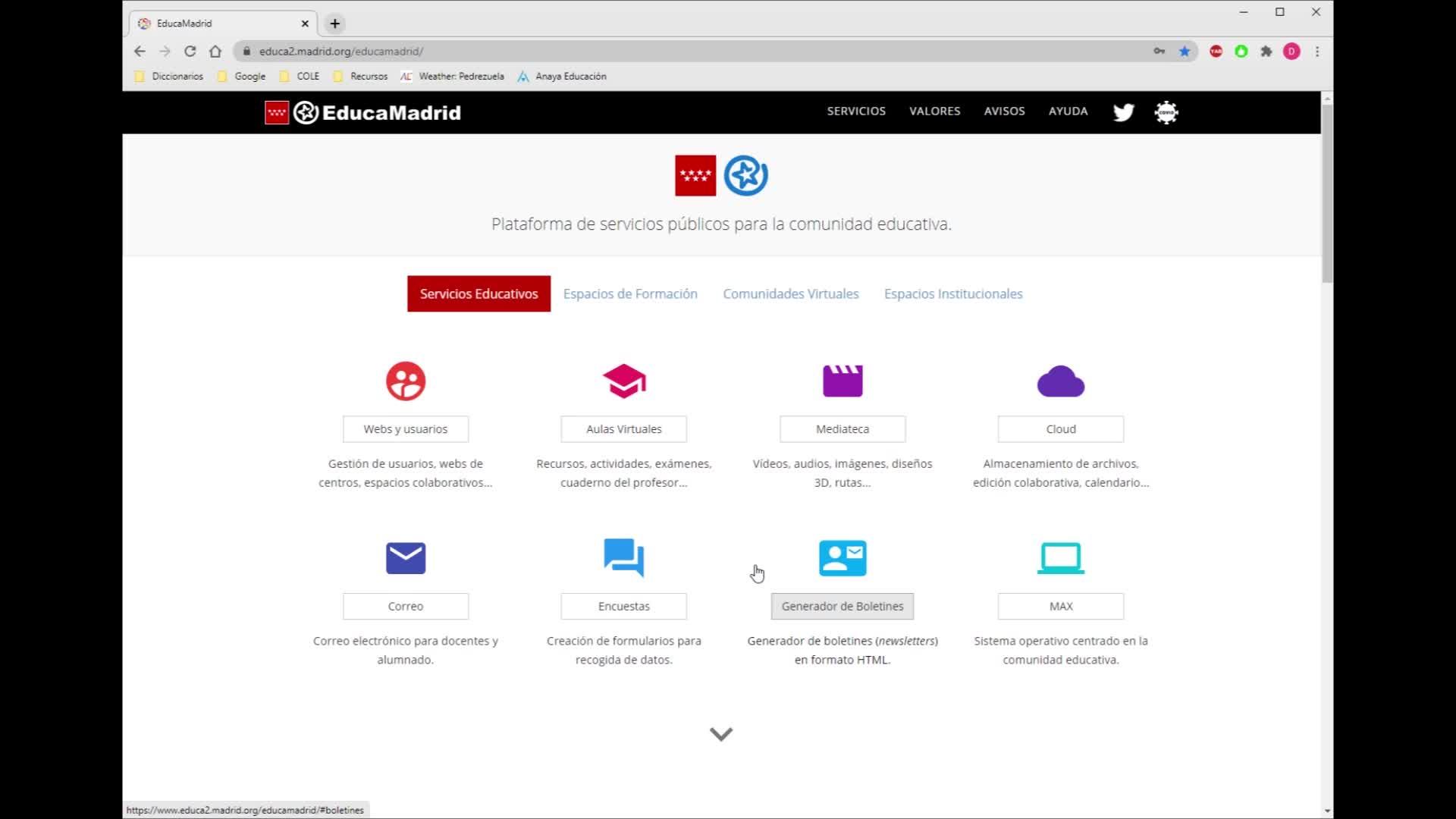Open the Twitter bird icon in header
This screenshot has width=1456, height=819.
tap(1123, 112)
